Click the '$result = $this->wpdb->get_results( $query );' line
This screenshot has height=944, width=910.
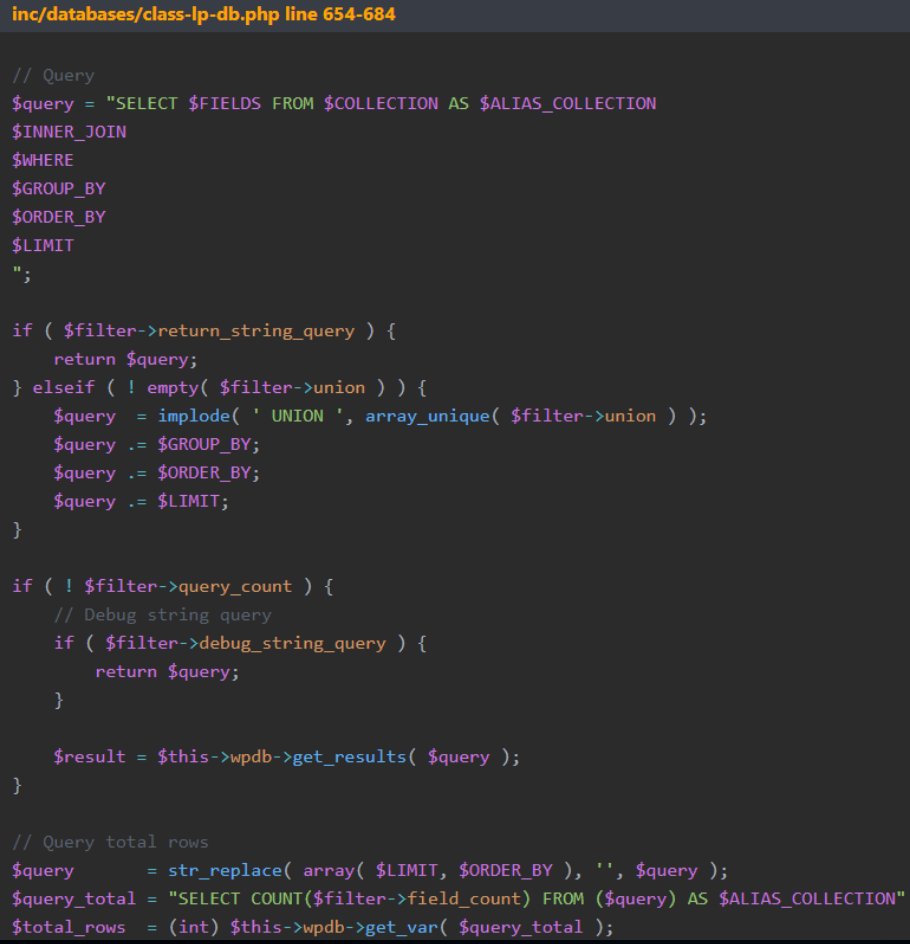coord(286,756)
